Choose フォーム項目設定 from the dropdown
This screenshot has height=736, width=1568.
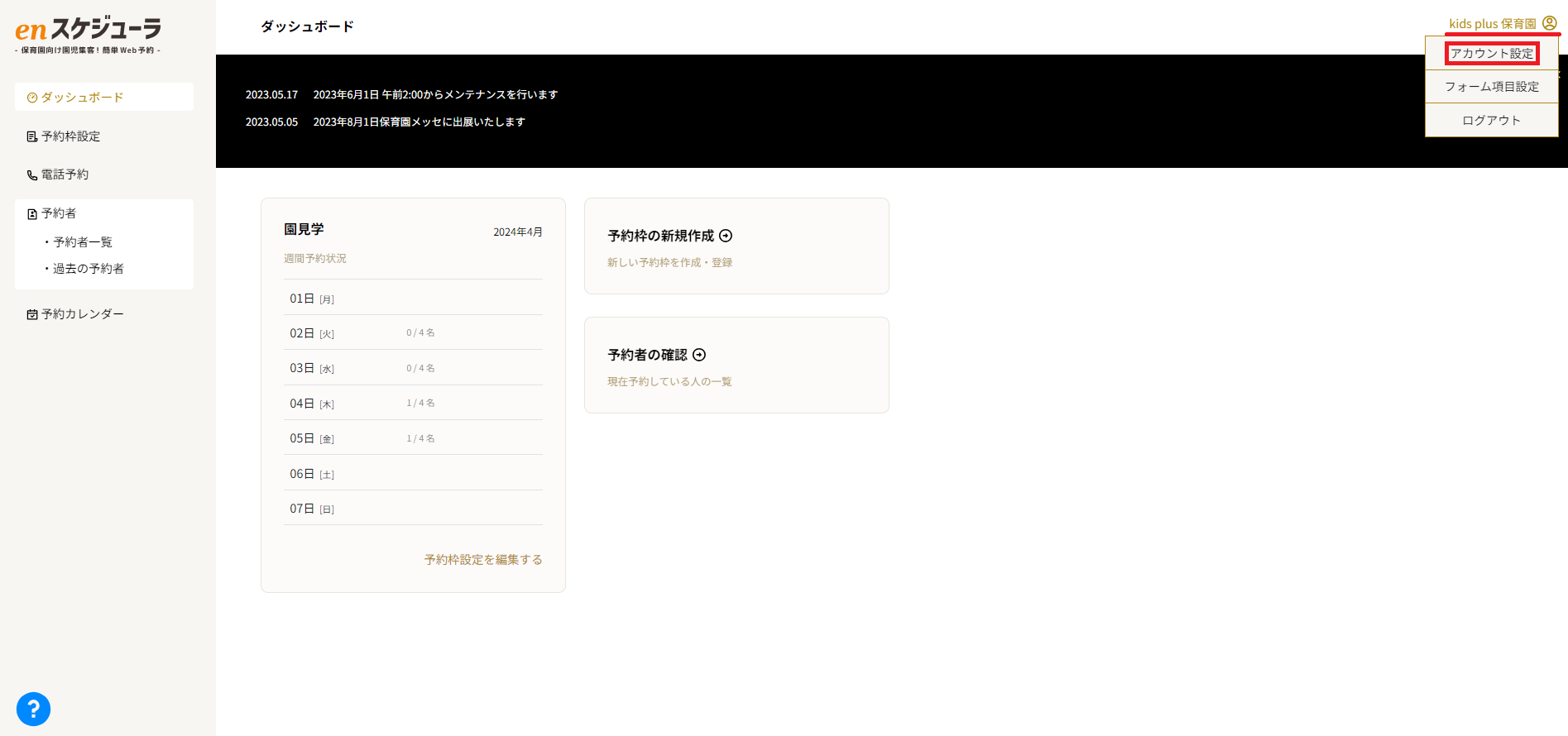pyautogui.click(x=1491, y=87)
